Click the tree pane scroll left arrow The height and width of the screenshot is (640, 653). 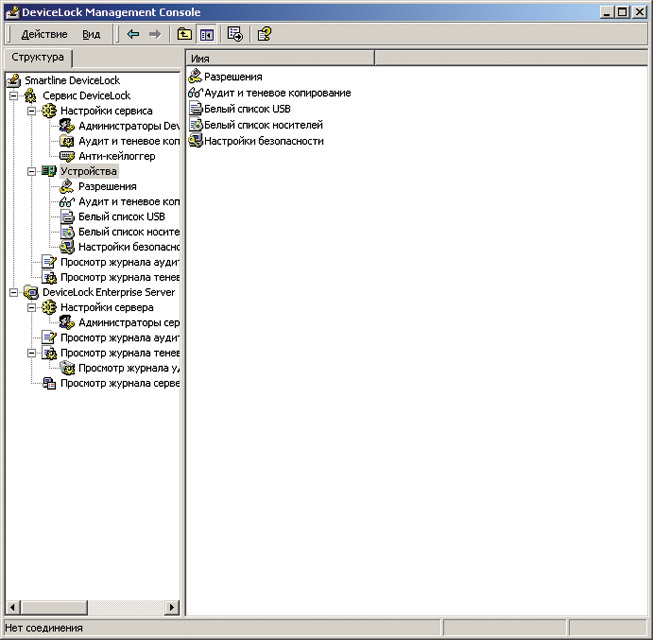(x=12, y=608)
